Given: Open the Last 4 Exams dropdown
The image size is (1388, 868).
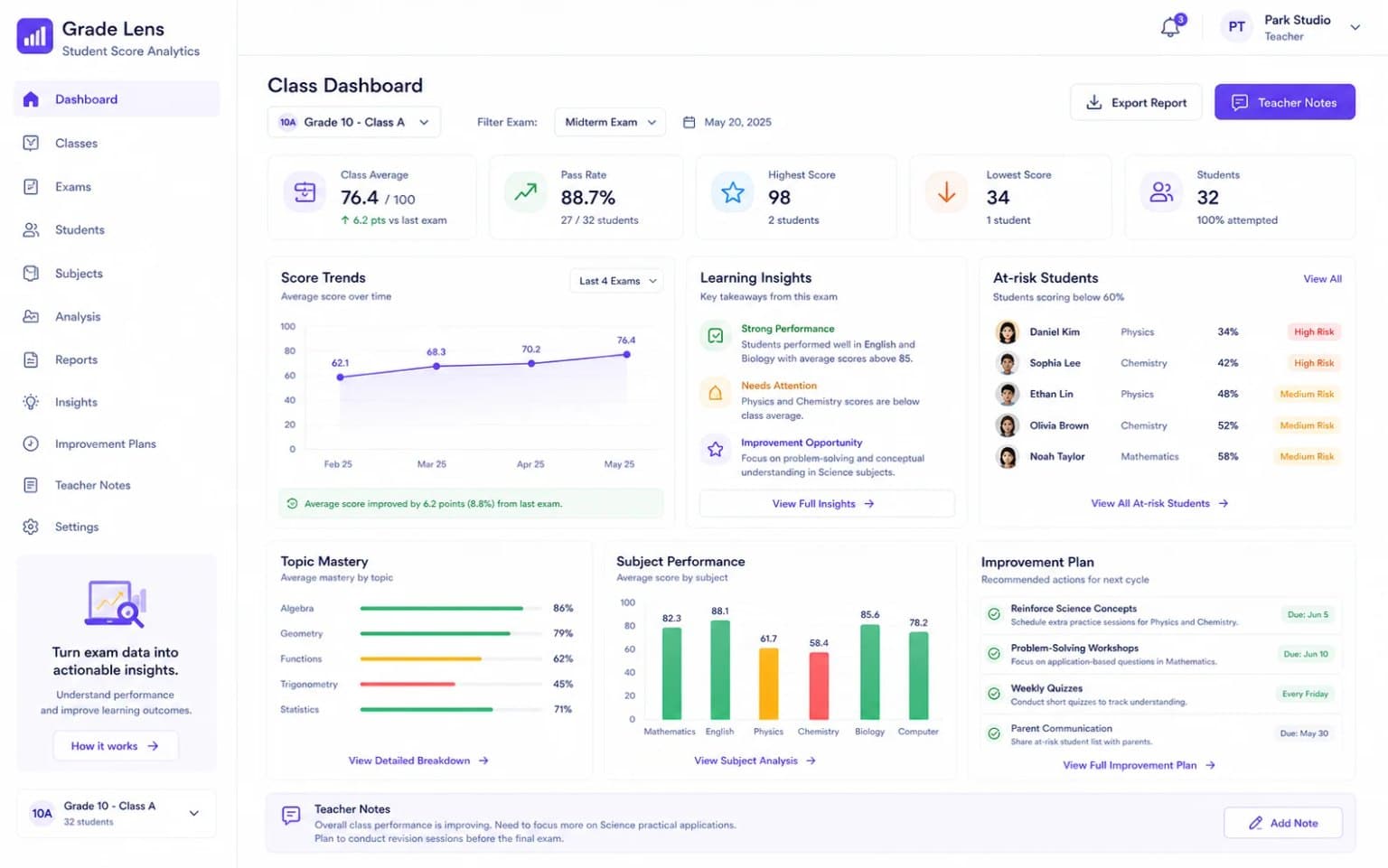Looking at the screenshot, I should coord(618,281).
